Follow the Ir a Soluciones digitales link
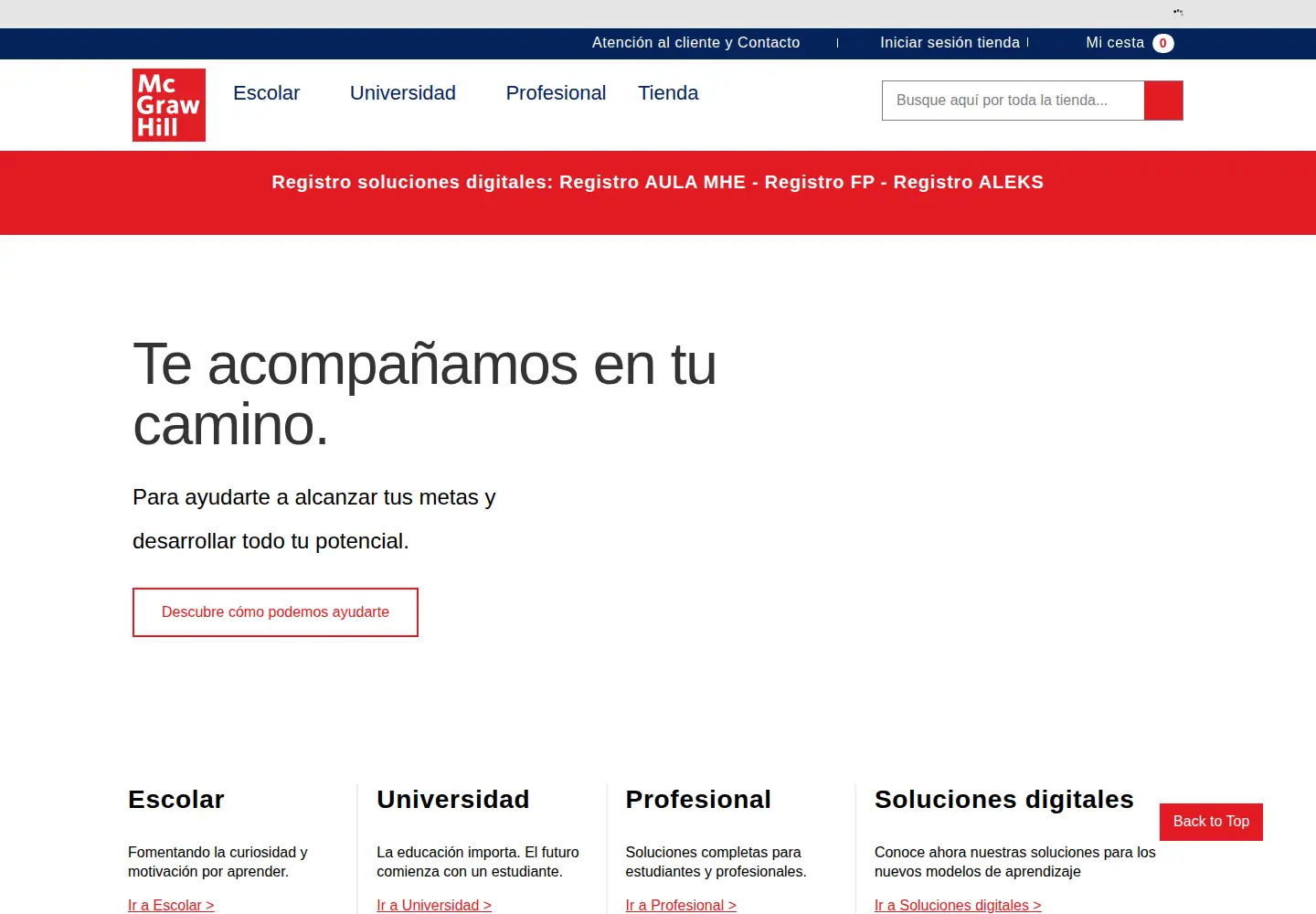The width and height of the screenshot is (1316, 914). click(x=958, y=905)
